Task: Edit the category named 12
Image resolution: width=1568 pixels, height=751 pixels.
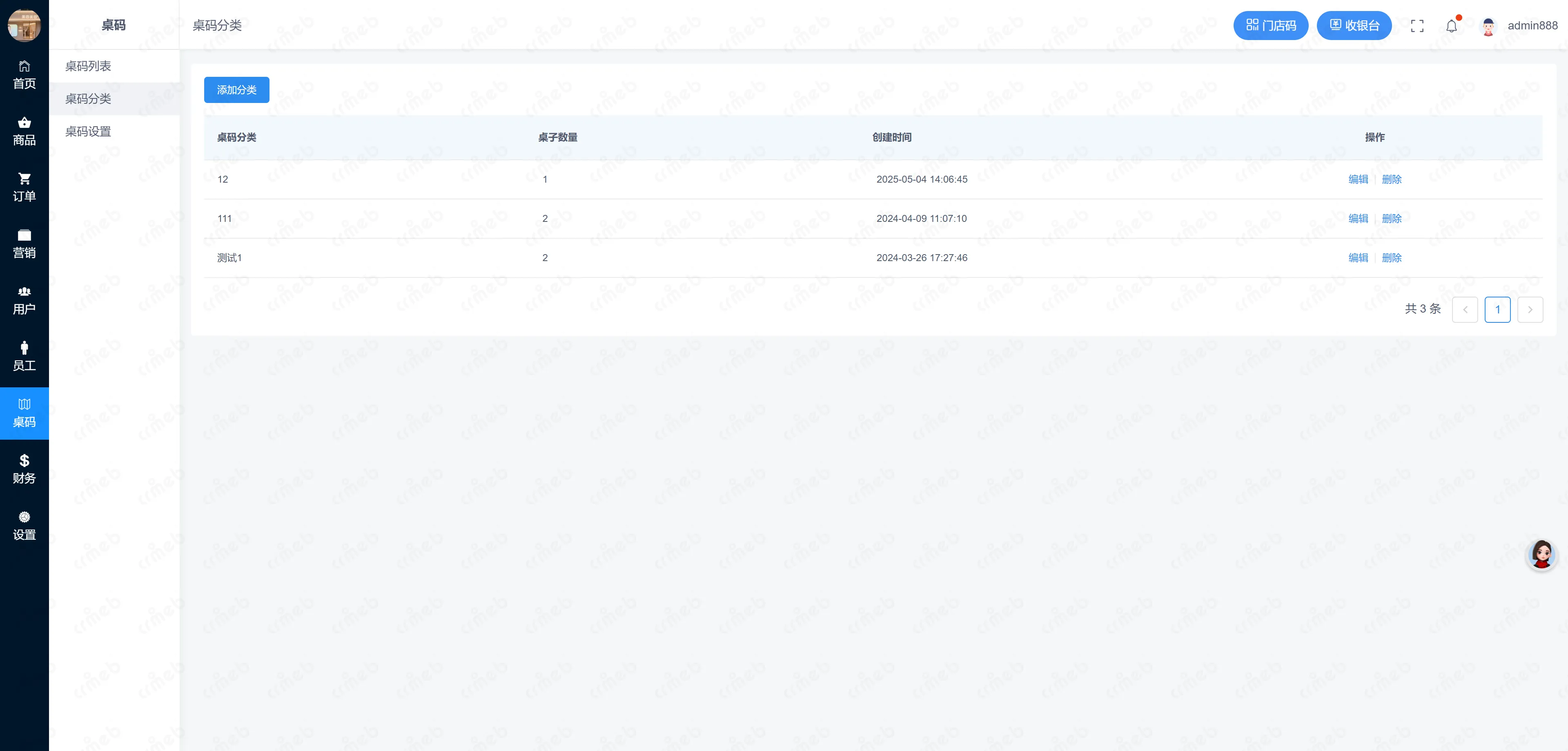Action: coord(1358,179)
